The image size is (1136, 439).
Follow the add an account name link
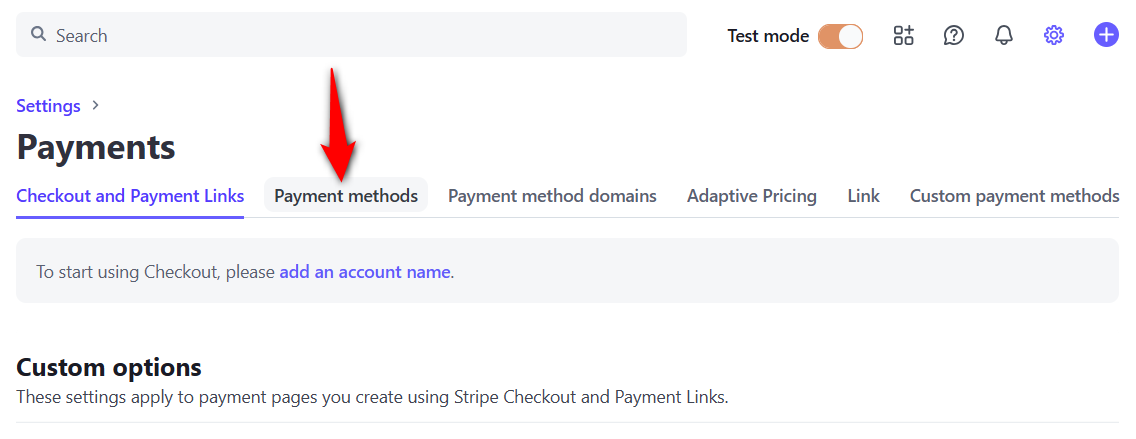tap(365, 272)
